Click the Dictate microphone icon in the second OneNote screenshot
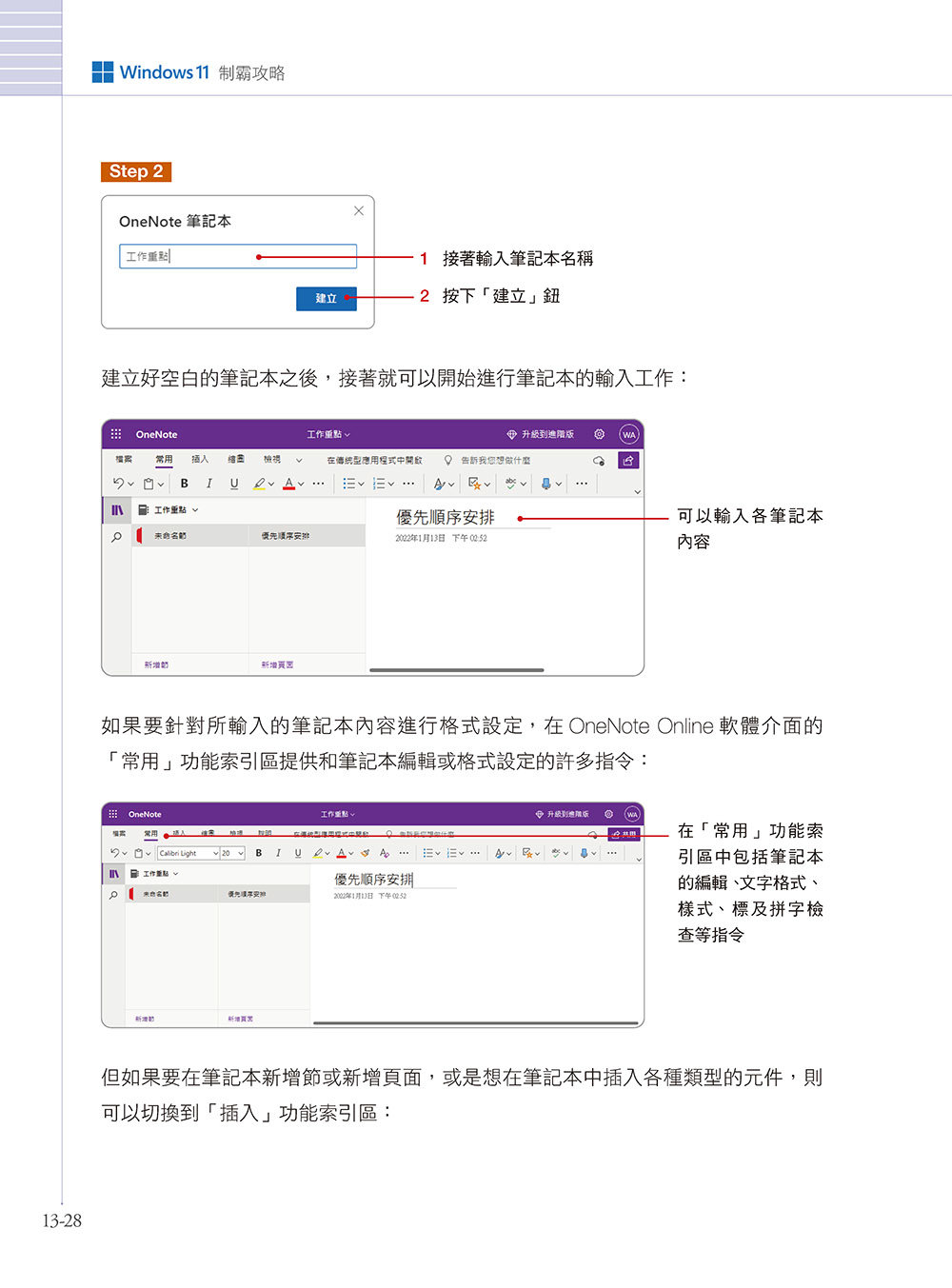 [584, 853]
